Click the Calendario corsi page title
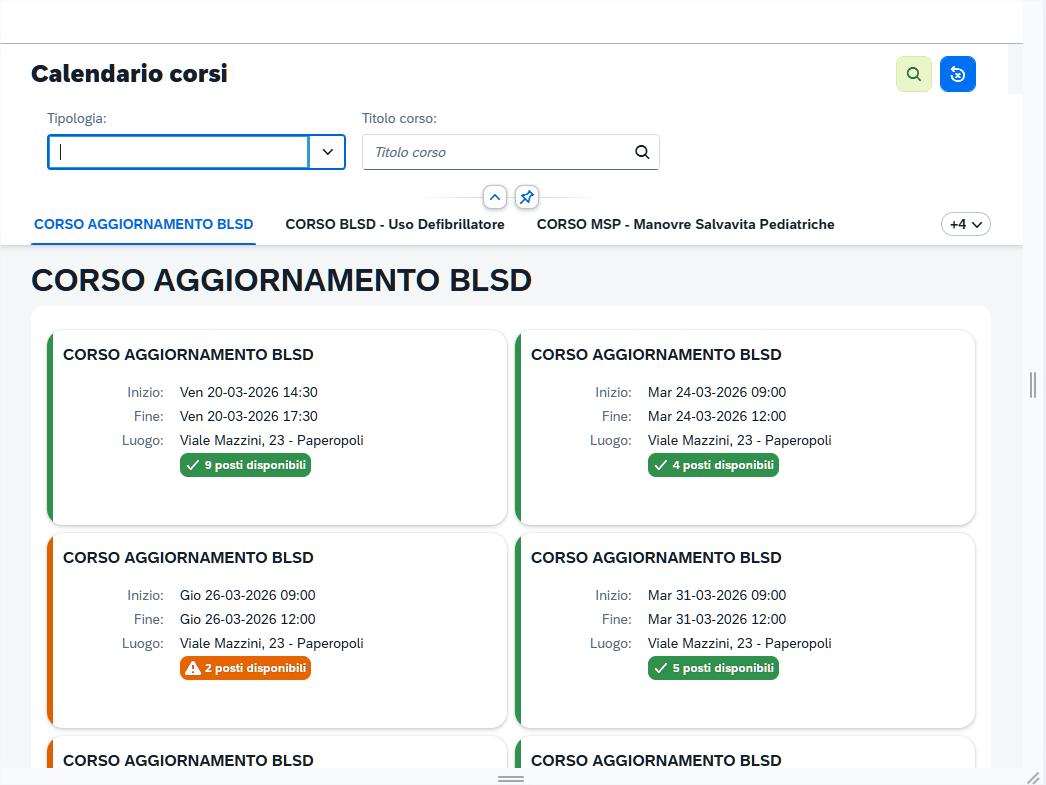This screenshot has width=1046, height=785. pyautogui.click(x=129, y=73)
